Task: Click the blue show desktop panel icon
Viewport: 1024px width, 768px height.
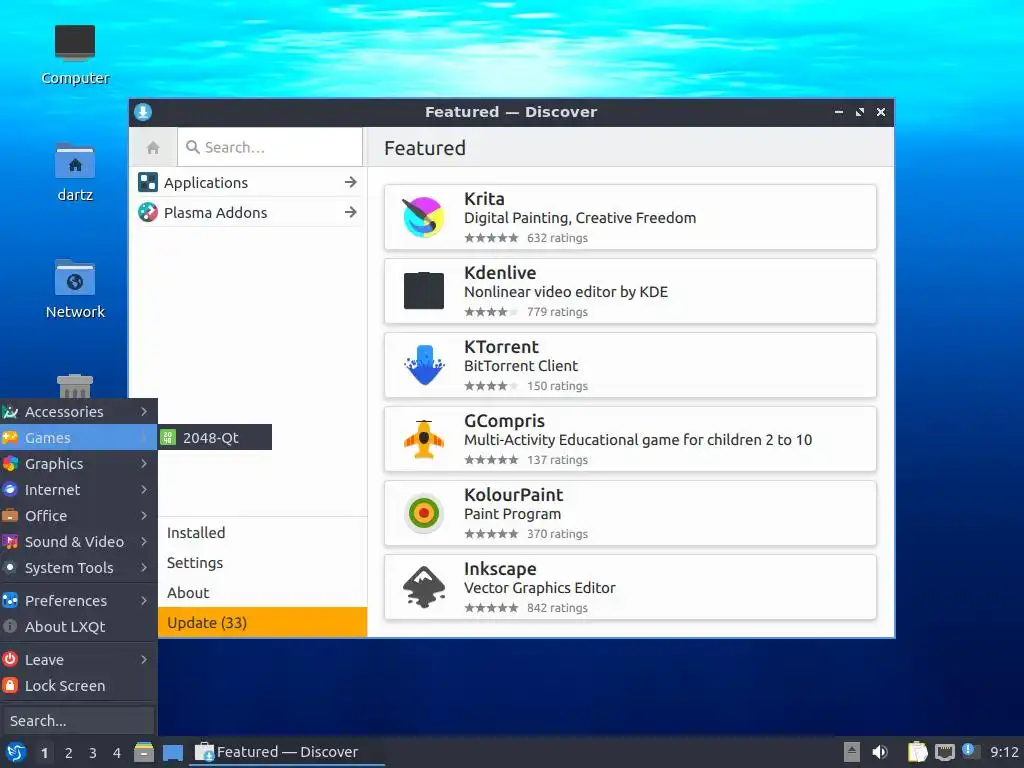Action: pyautogui.click(x=172, y=753)
